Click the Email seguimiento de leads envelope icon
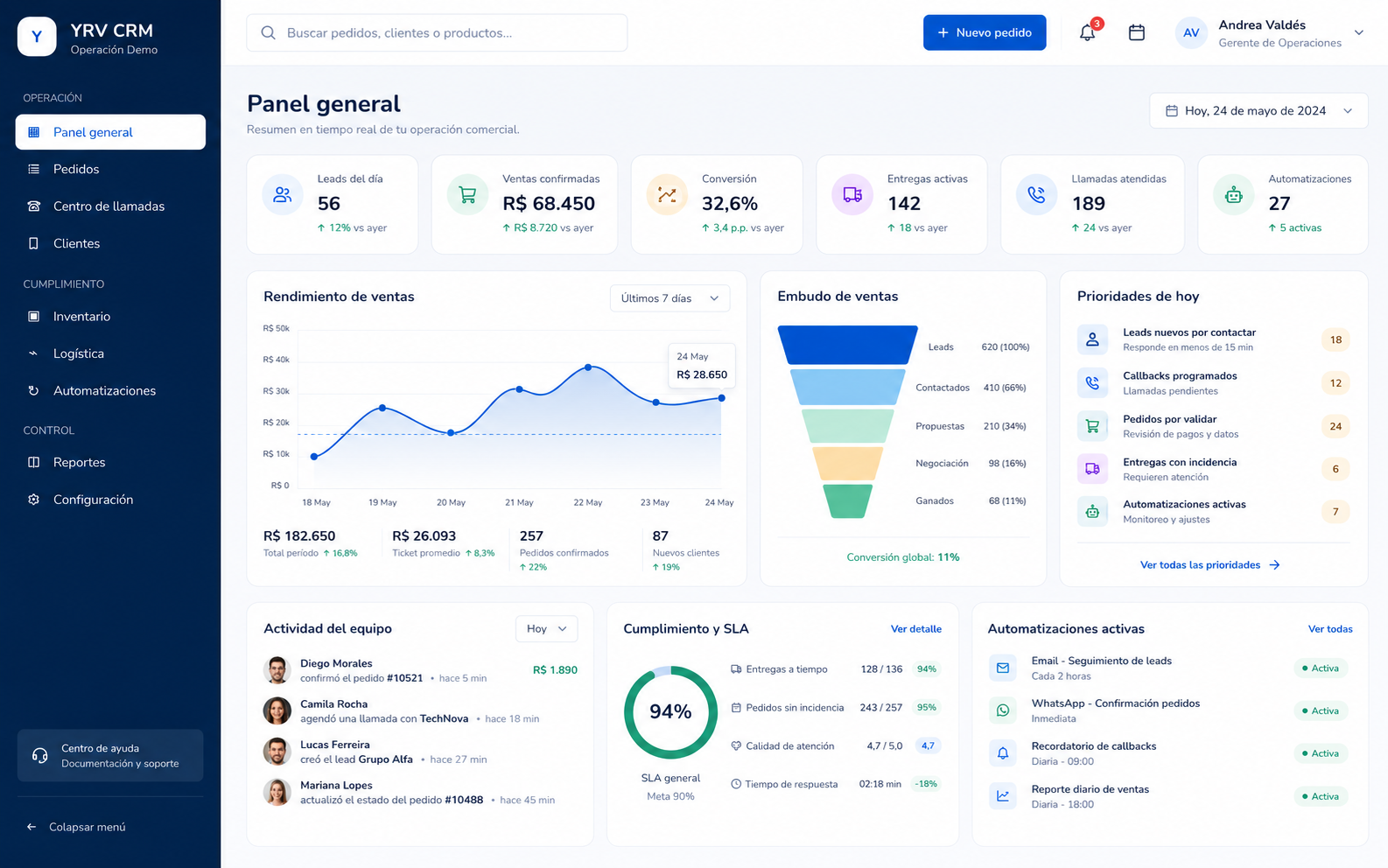 click(x=1003, y=668)
